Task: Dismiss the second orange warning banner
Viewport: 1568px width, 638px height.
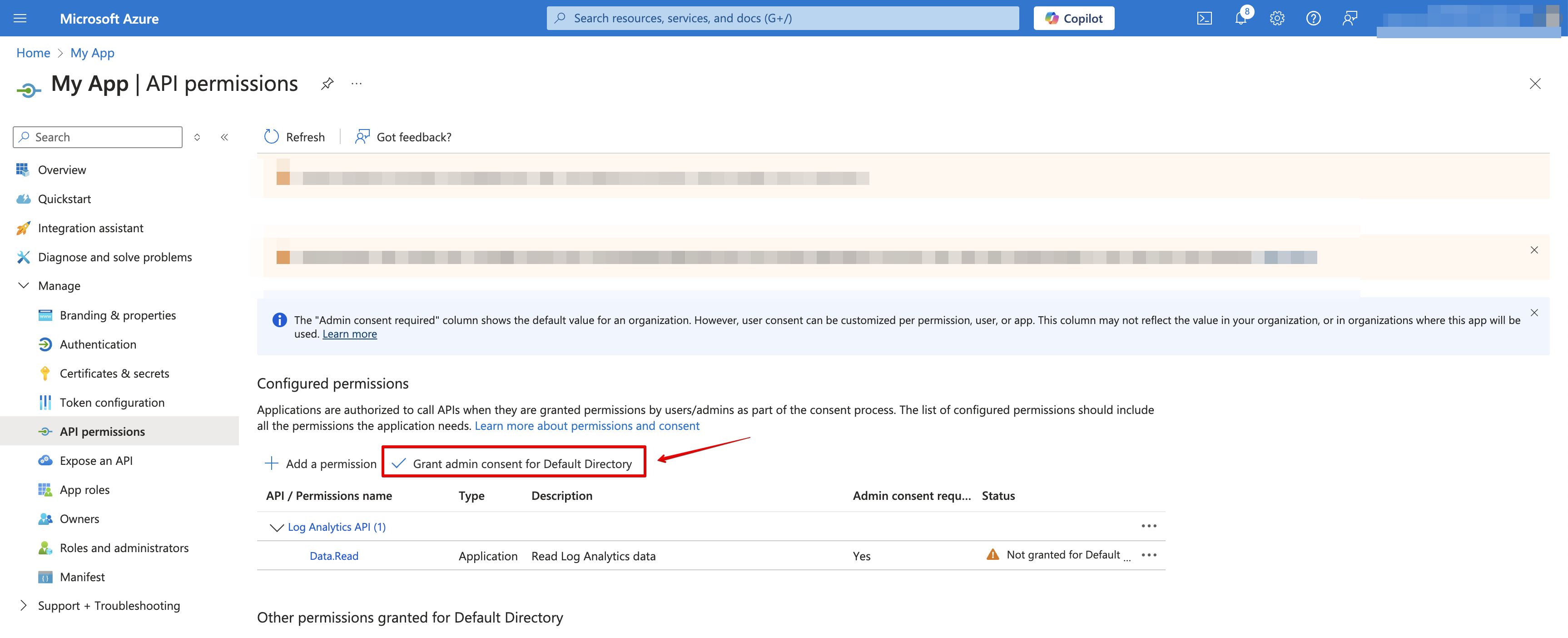Action: point(1534,250)
